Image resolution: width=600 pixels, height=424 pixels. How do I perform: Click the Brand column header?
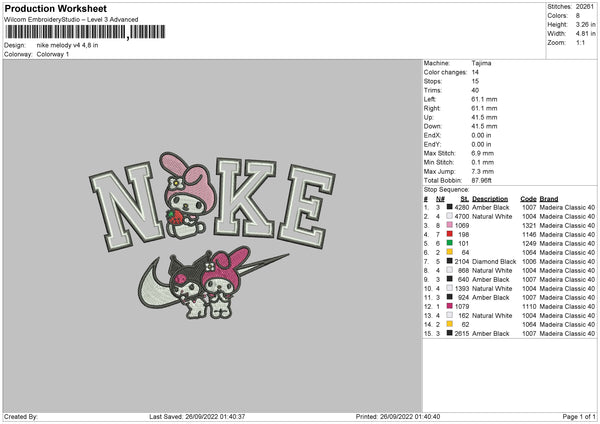[x=549, y=199]
